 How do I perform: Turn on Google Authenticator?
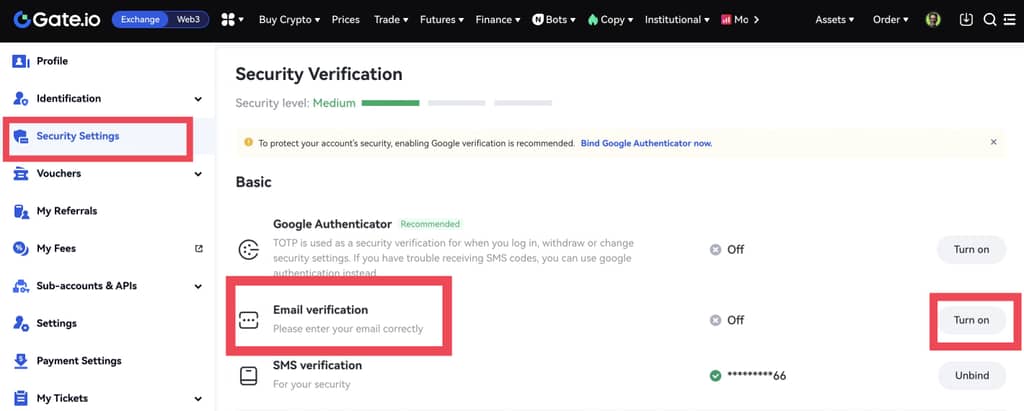point(970,249)
